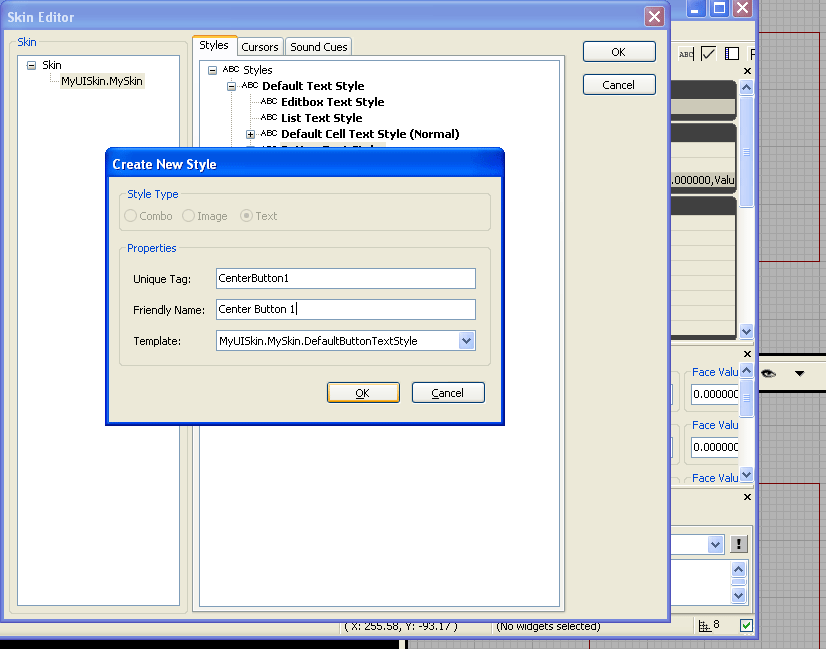Click the ABC icon beside Default Text Style

pyautogui.click(x=248, y=85)
